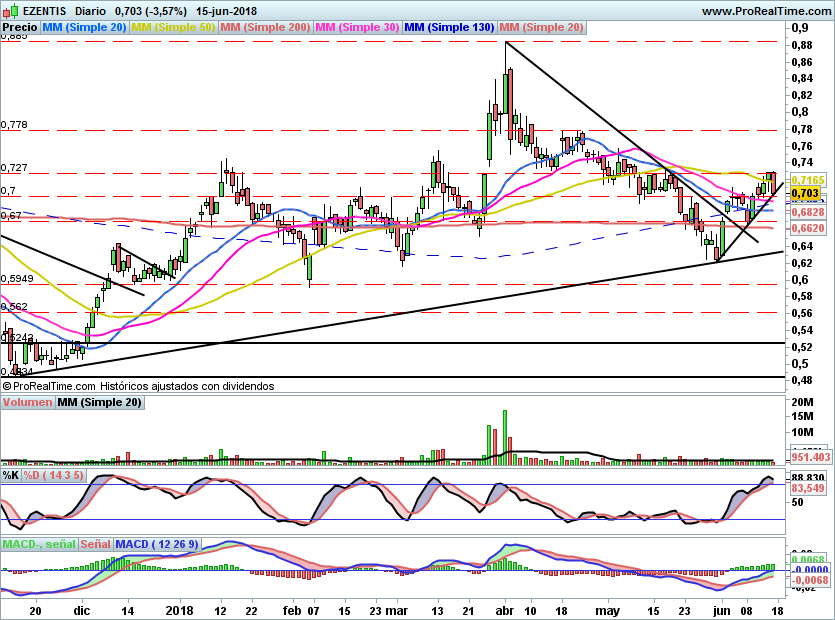This screenshot has width=835, height=620.
Task: Click the candlestick icon beside EZENTIS
Action: point(11,10)
